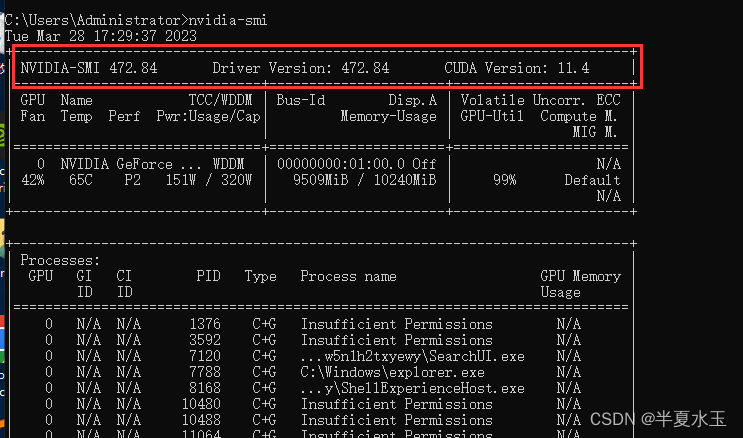Click the NVIDIA-SMI 472.84 version text
743x438 pixels.
coord(89,68)
